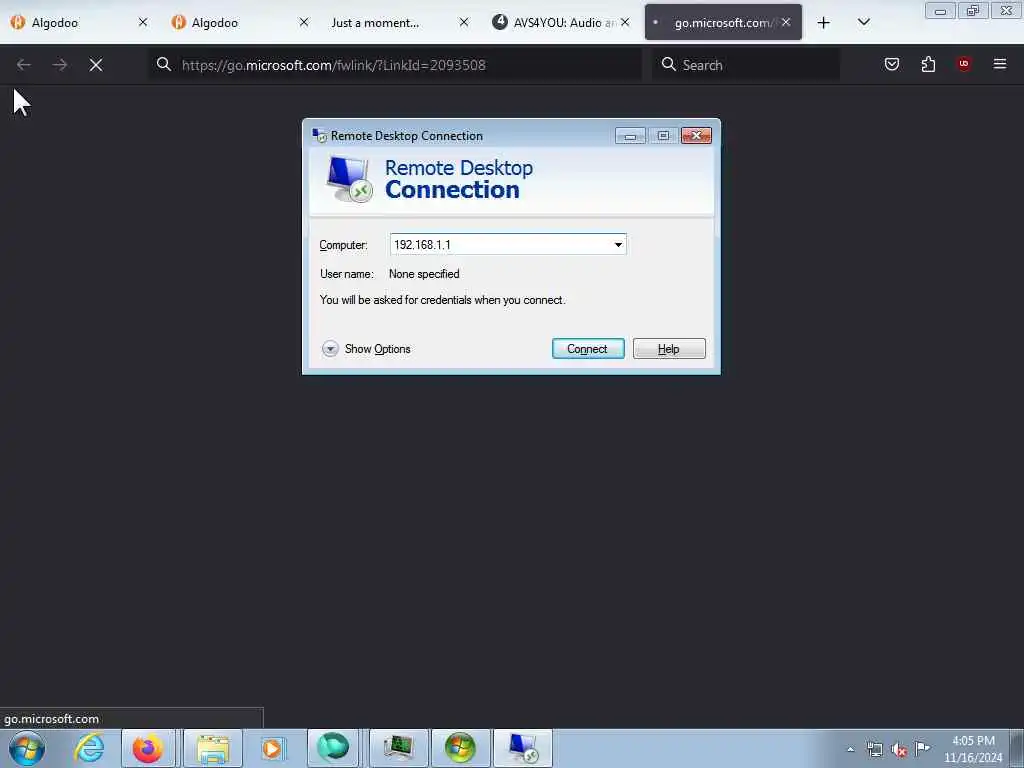Restore down the Firefox window
The image size is (1024, 768).
972,10
